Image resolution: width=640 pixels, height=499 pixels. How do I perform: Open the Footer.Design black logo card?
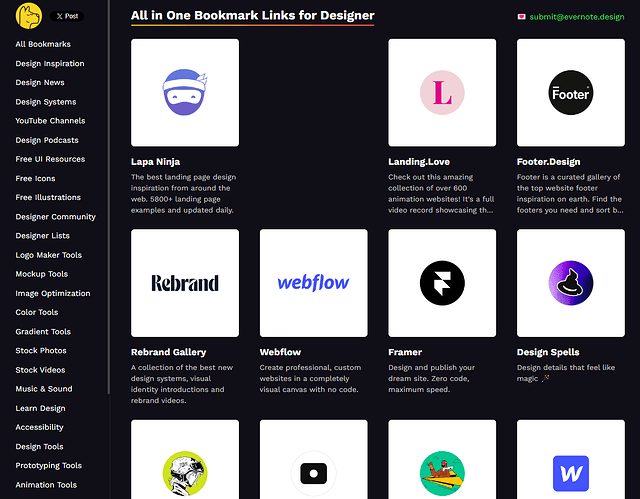[x=571, y=93]
